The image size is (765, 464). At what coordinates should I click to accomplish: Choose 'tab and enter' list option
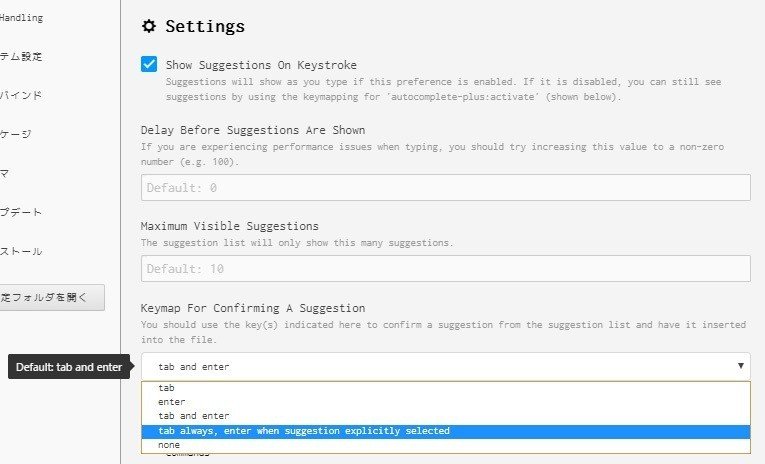click(x=445, y=416)
